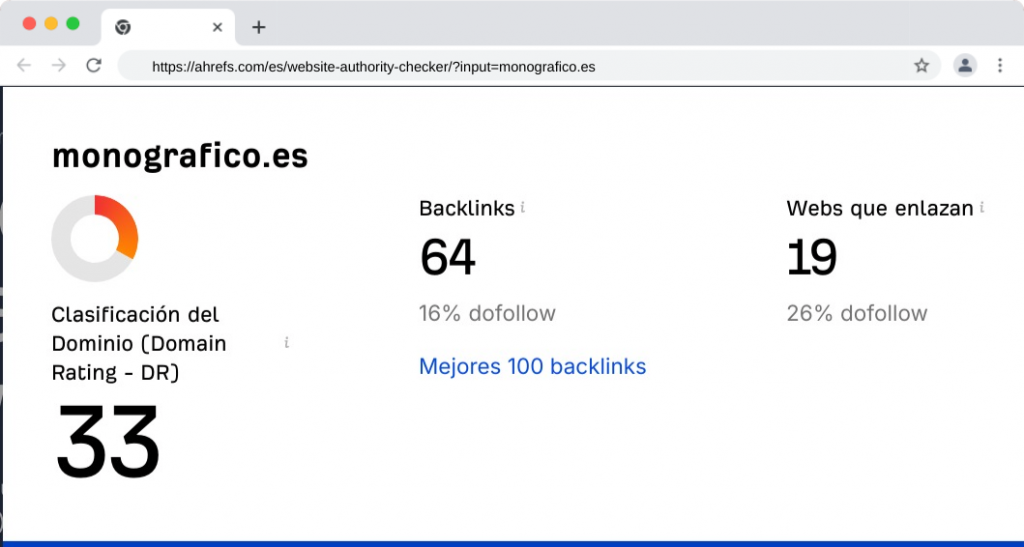
Task: Click the info icon beside Webs que enlazan
Action: [982, 207]
